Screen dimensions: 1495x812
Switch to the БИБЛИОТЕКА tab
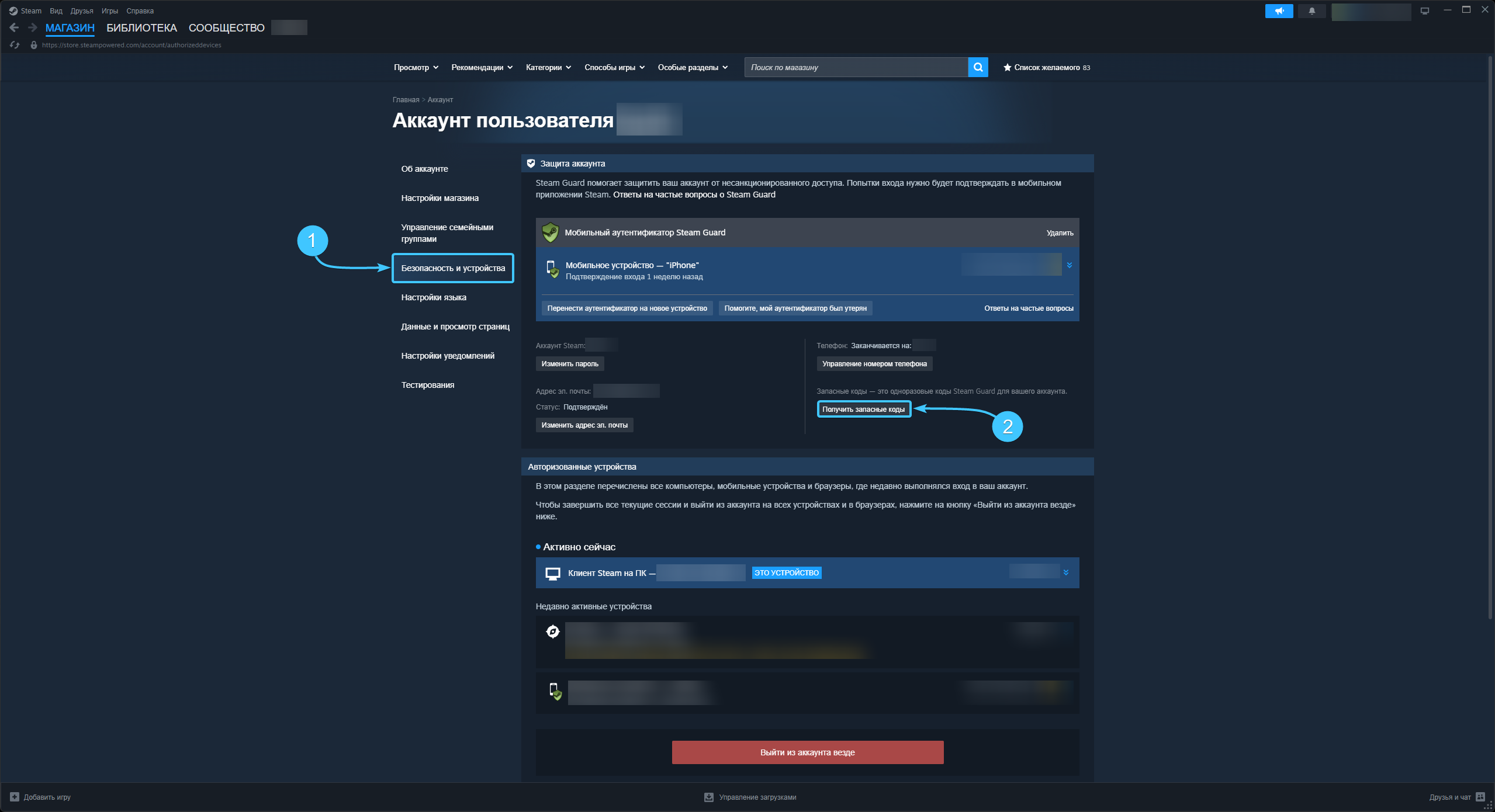[x=141, y=27]
